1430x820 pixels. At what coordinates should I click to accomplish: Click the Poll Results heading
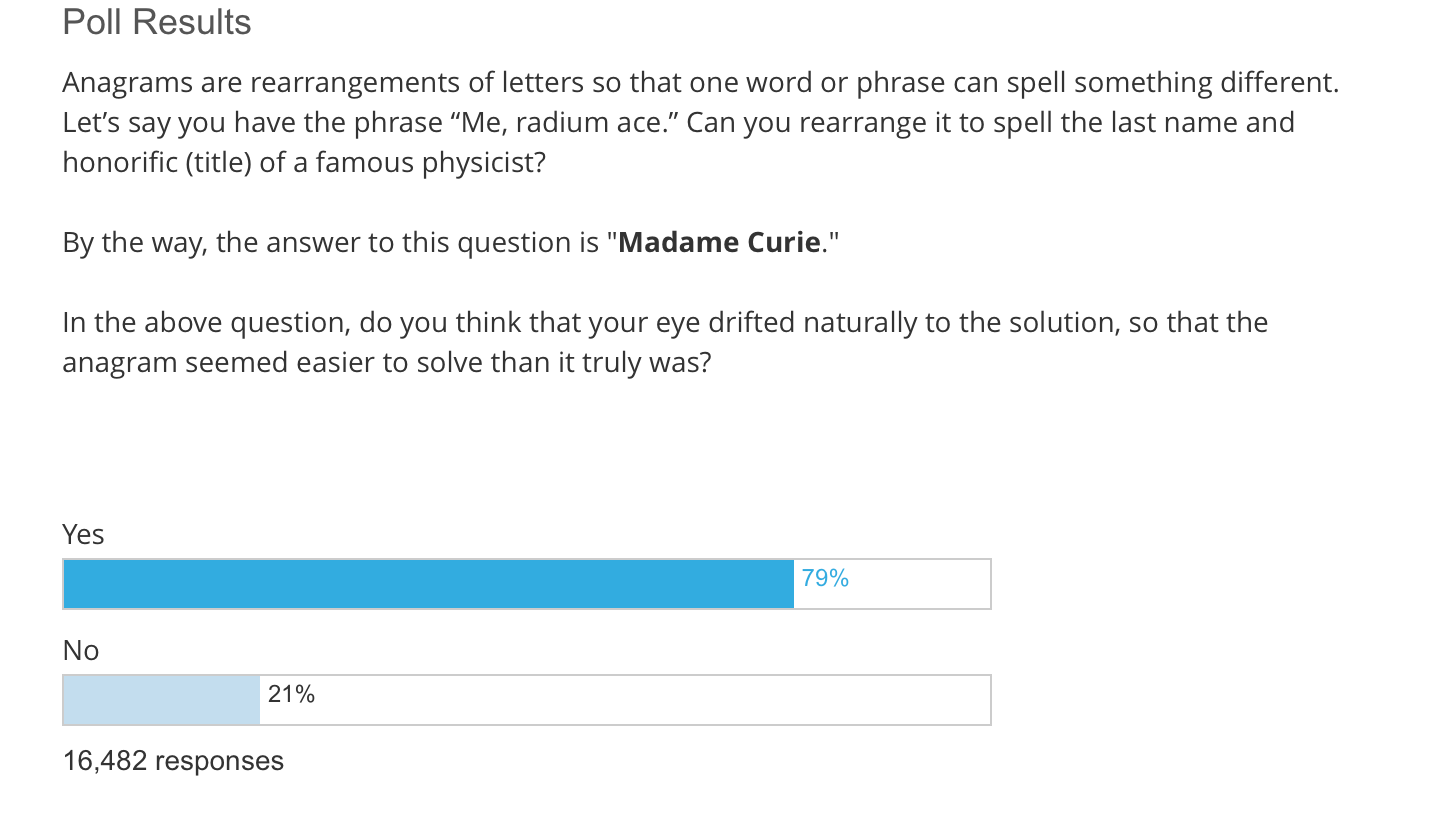click(x=157, y=22)
